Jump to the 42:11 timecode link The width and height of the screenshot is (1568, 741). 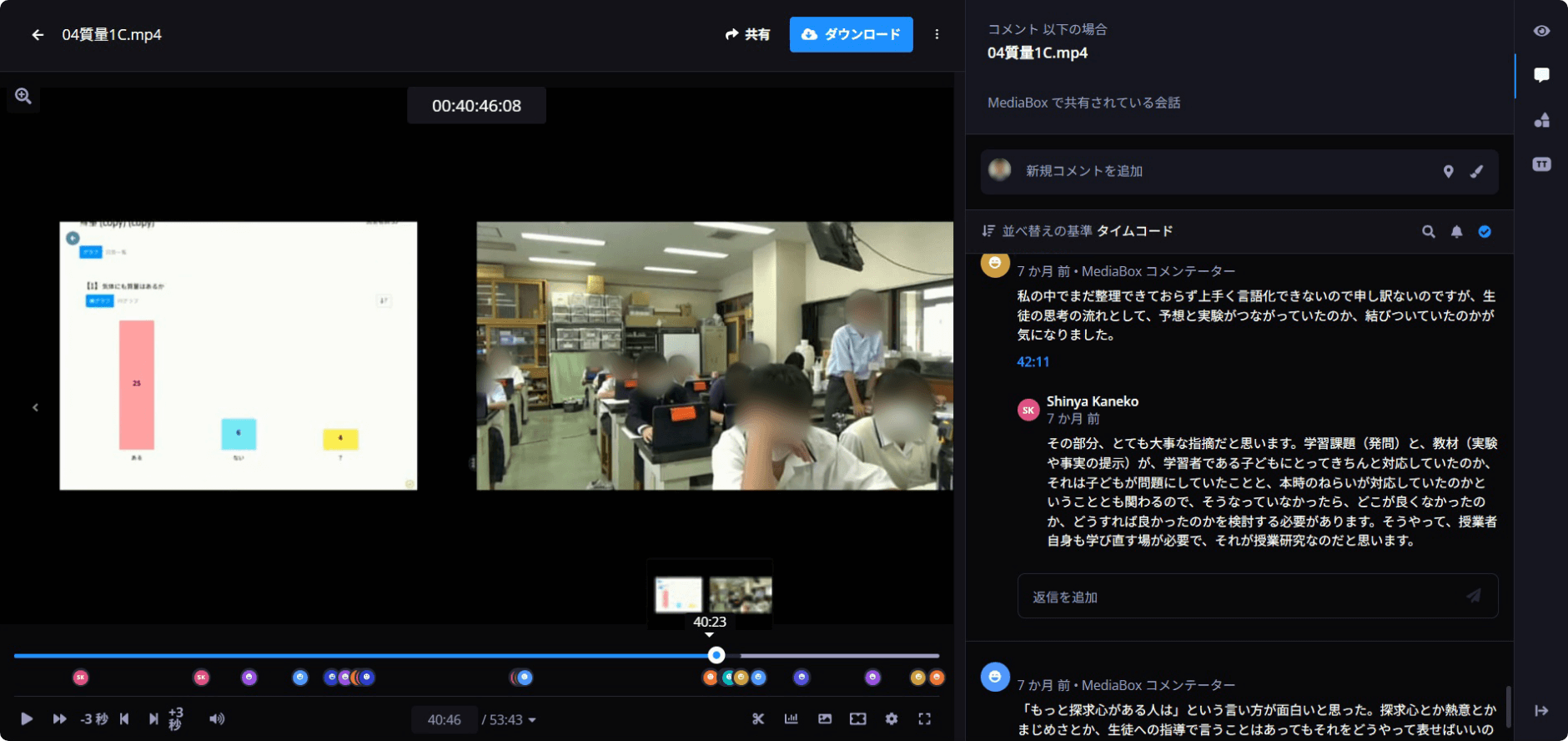coord(1033,362)
